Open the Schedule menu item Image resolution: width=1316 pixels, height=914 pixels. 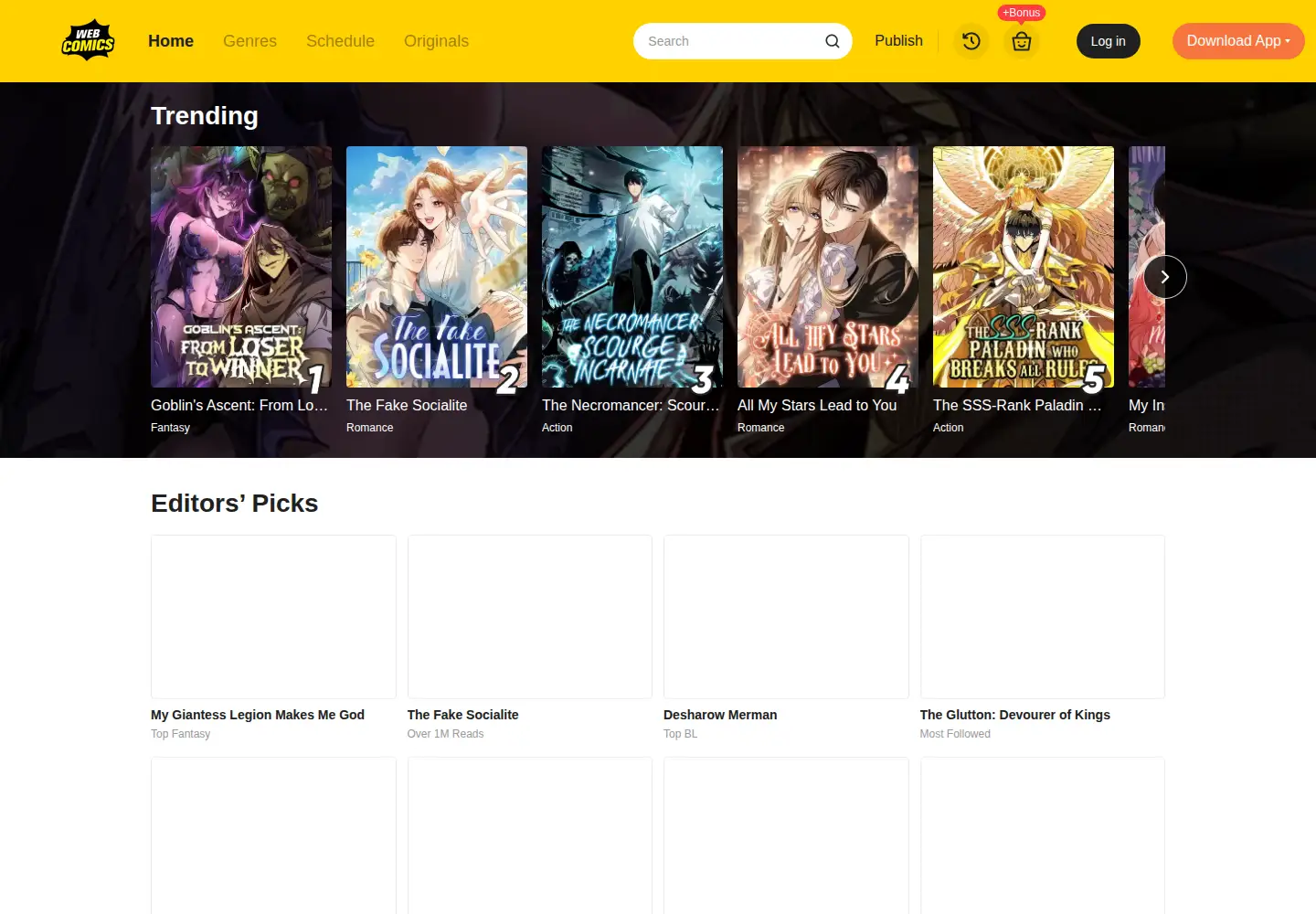340,41
